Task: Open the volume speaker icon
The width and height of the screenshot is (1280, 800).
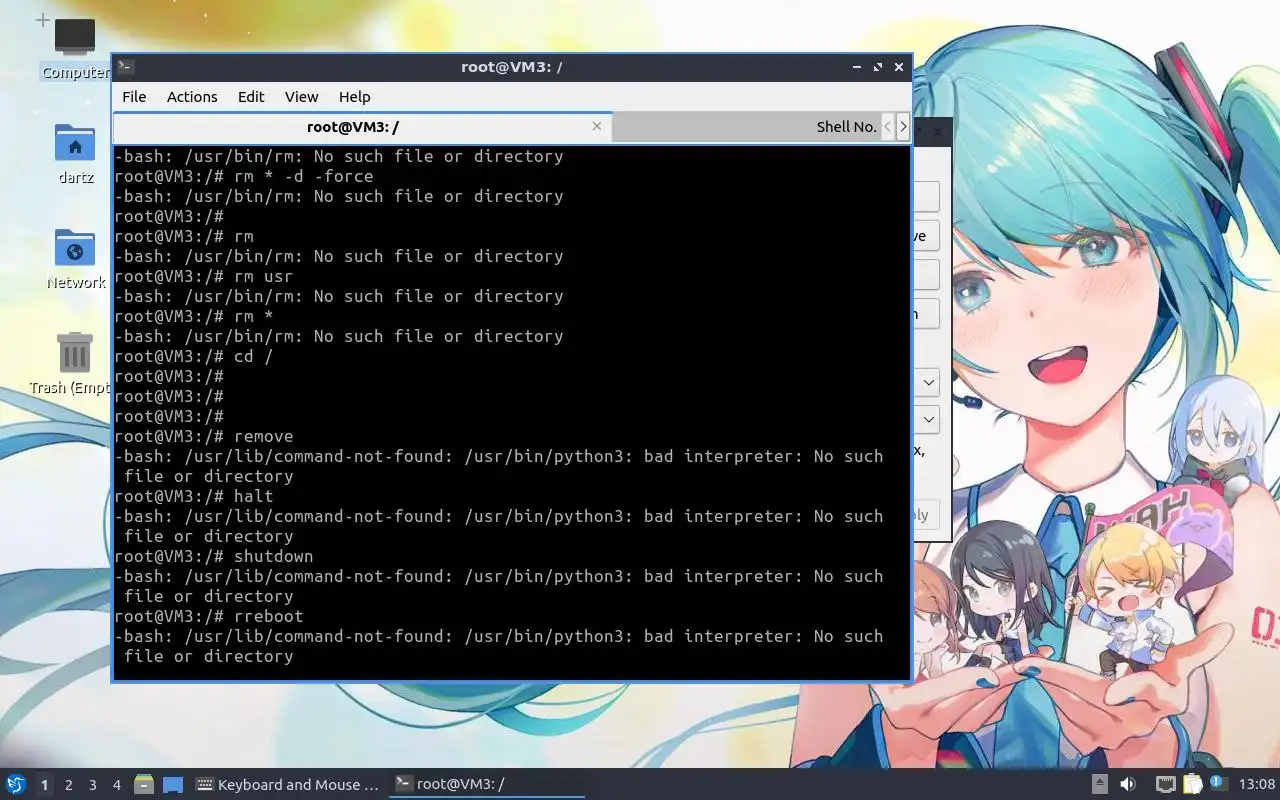Action: coord(1128,784)
